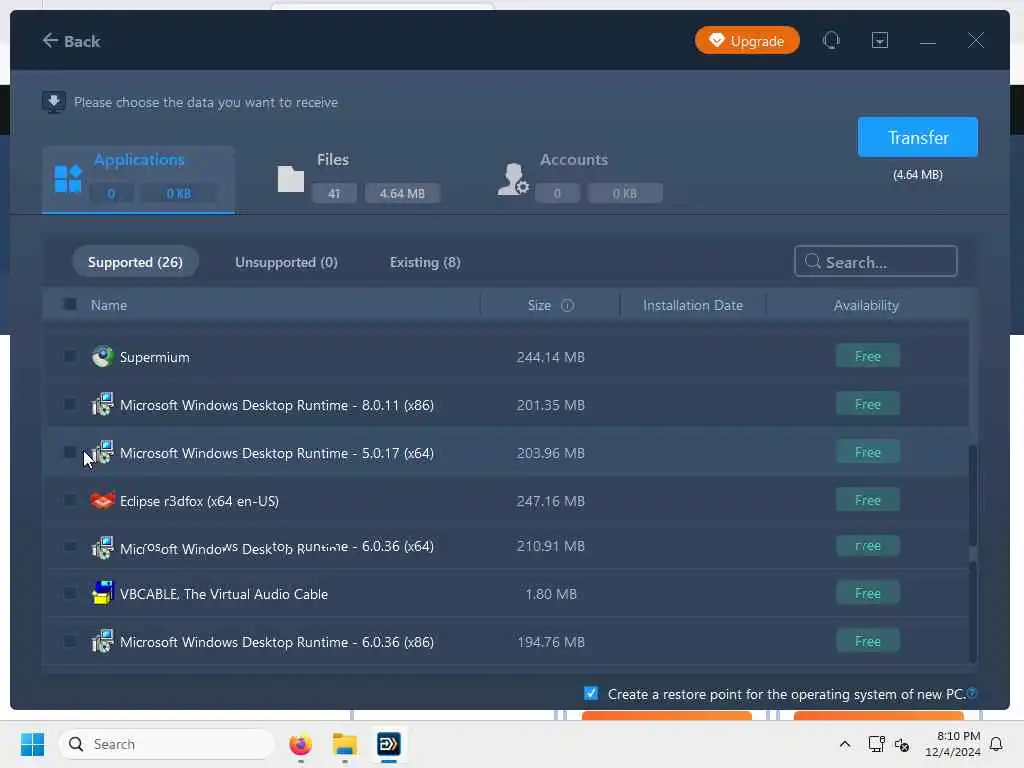This screenshot has width=1024, height=768.
Task: Check Desktop Runtime 5.0.17 (x64) checkbox
Action: pos(70,453)
